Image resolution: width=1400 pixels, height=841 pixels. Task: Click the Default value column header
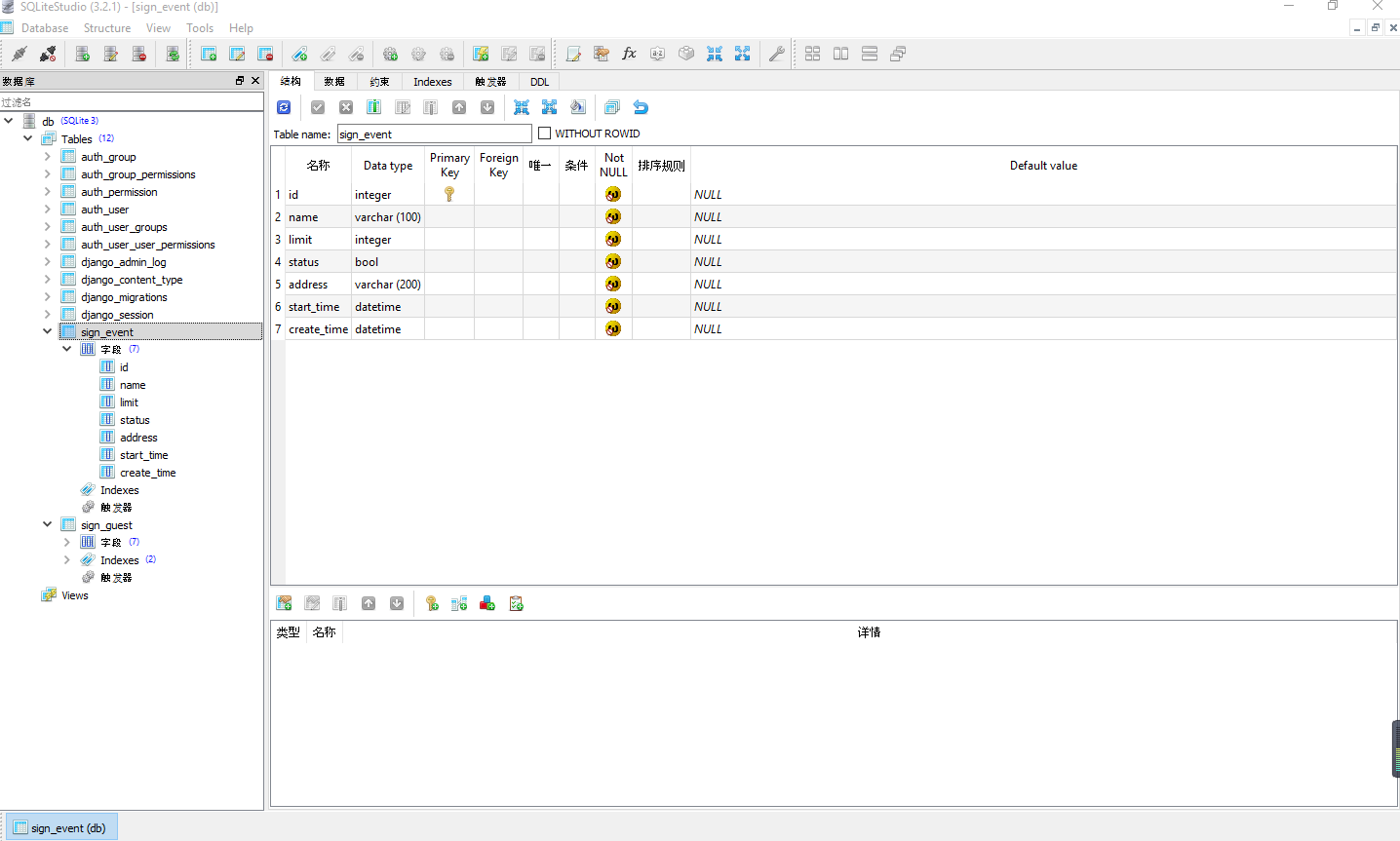[1043, 166]
